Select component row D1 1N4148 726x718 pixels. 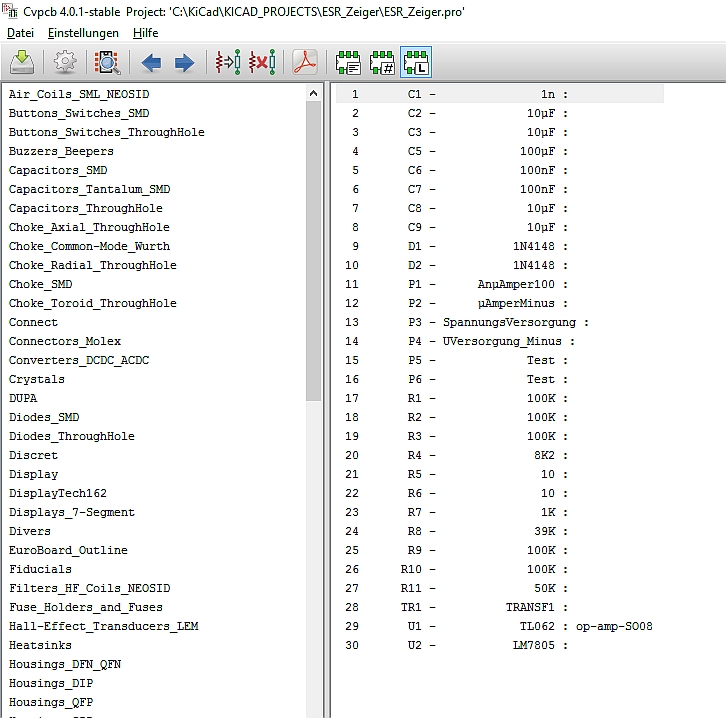[x=500, y=246]
